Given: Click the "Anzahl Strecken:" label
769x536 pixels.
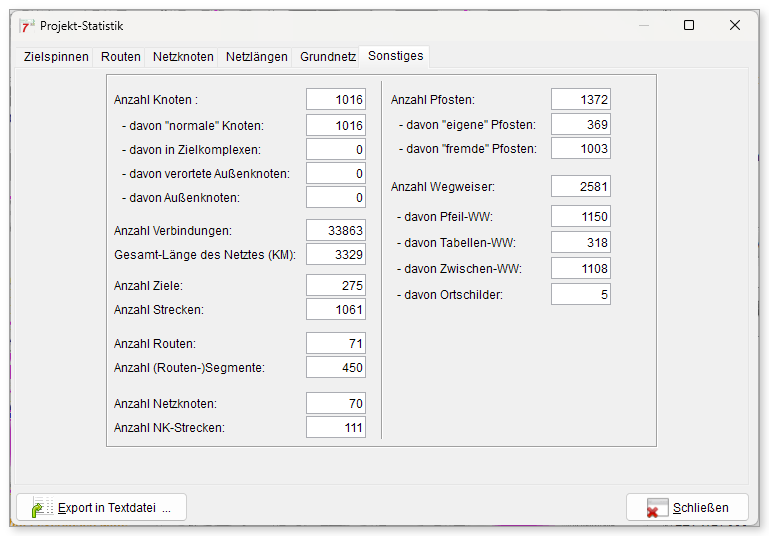Looking at the screenshot, I should [158, 310].
